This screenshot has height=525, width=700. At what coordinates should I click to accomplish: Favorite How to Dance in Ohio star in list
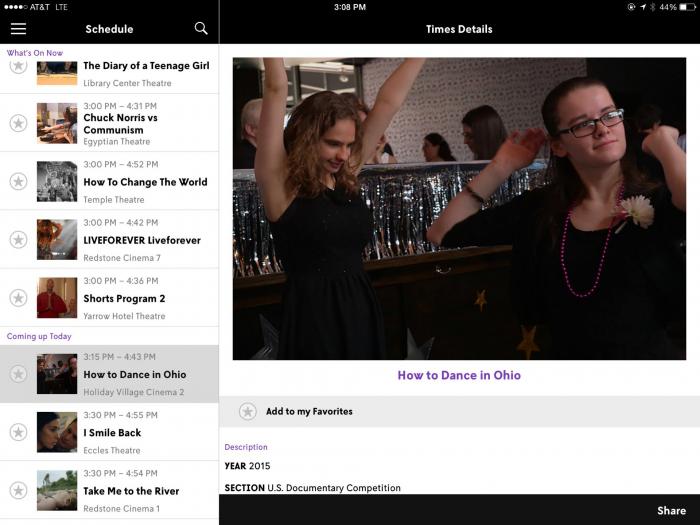(x=18, y=374)
